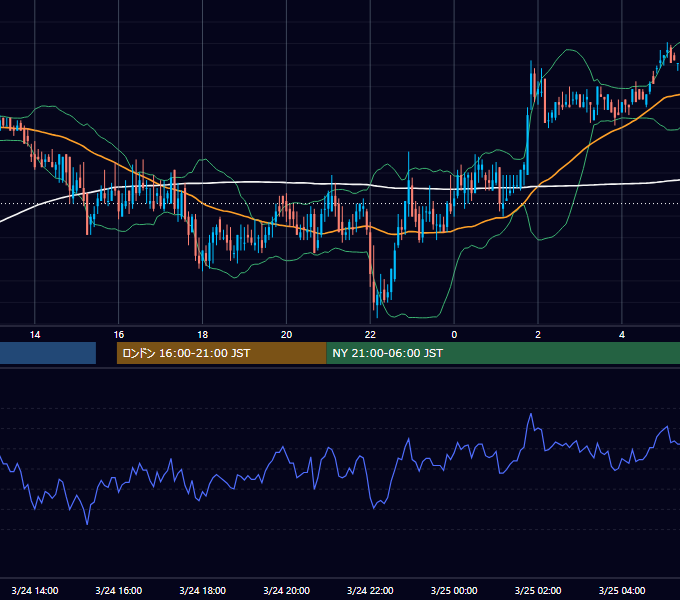Click the 3/25 02:00 indicator axis label
Viewport: 680px width, 600px height.
click(x=538, y=590)
